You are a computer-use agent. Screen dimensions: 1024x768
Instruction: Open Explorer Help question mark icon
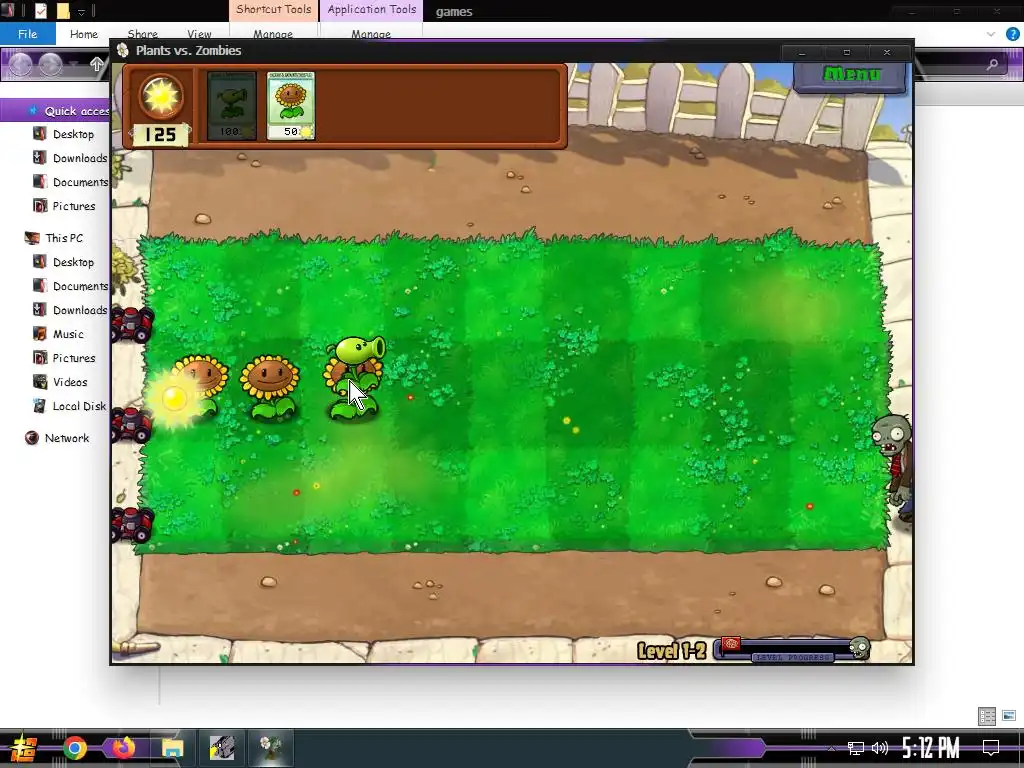(x=1012, y=34)
